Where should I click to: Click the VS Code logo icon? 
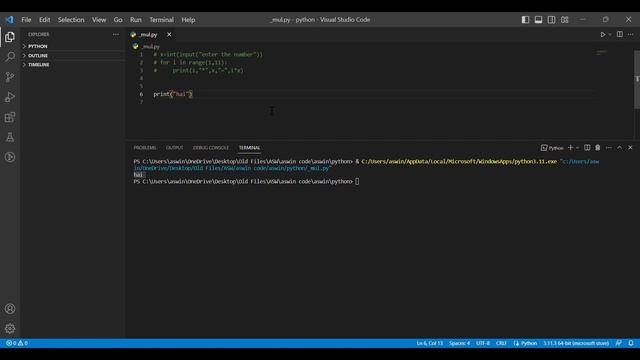[x=9, y=20]
